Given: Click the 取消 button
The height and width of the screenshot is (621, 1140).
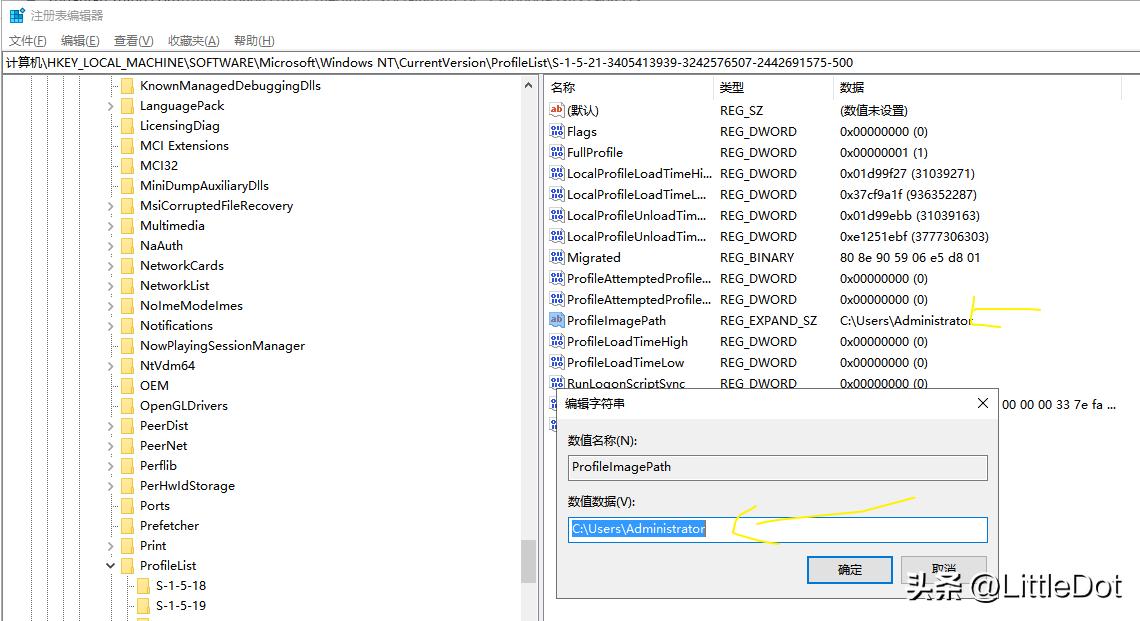Looking at the screenshot, I should (x=943, y=569).
